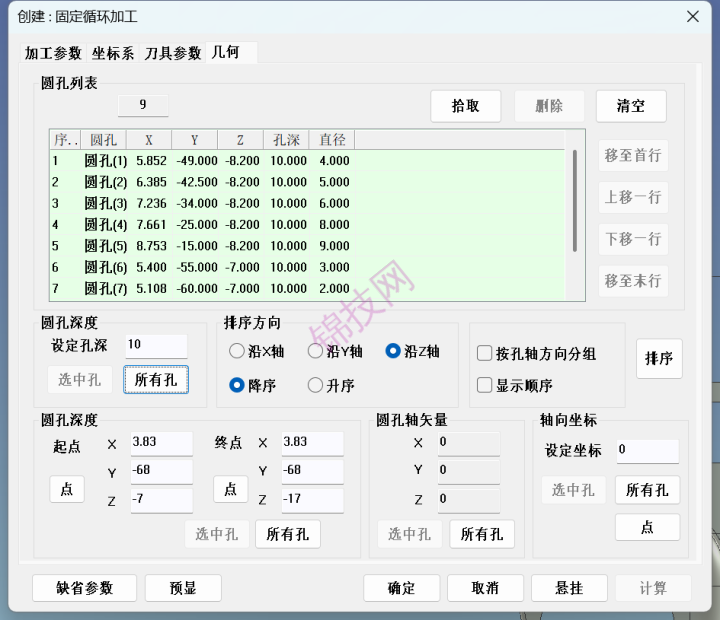
Task: Select the 沿X轴 sort direction
Action: click(x=256, y=351)
